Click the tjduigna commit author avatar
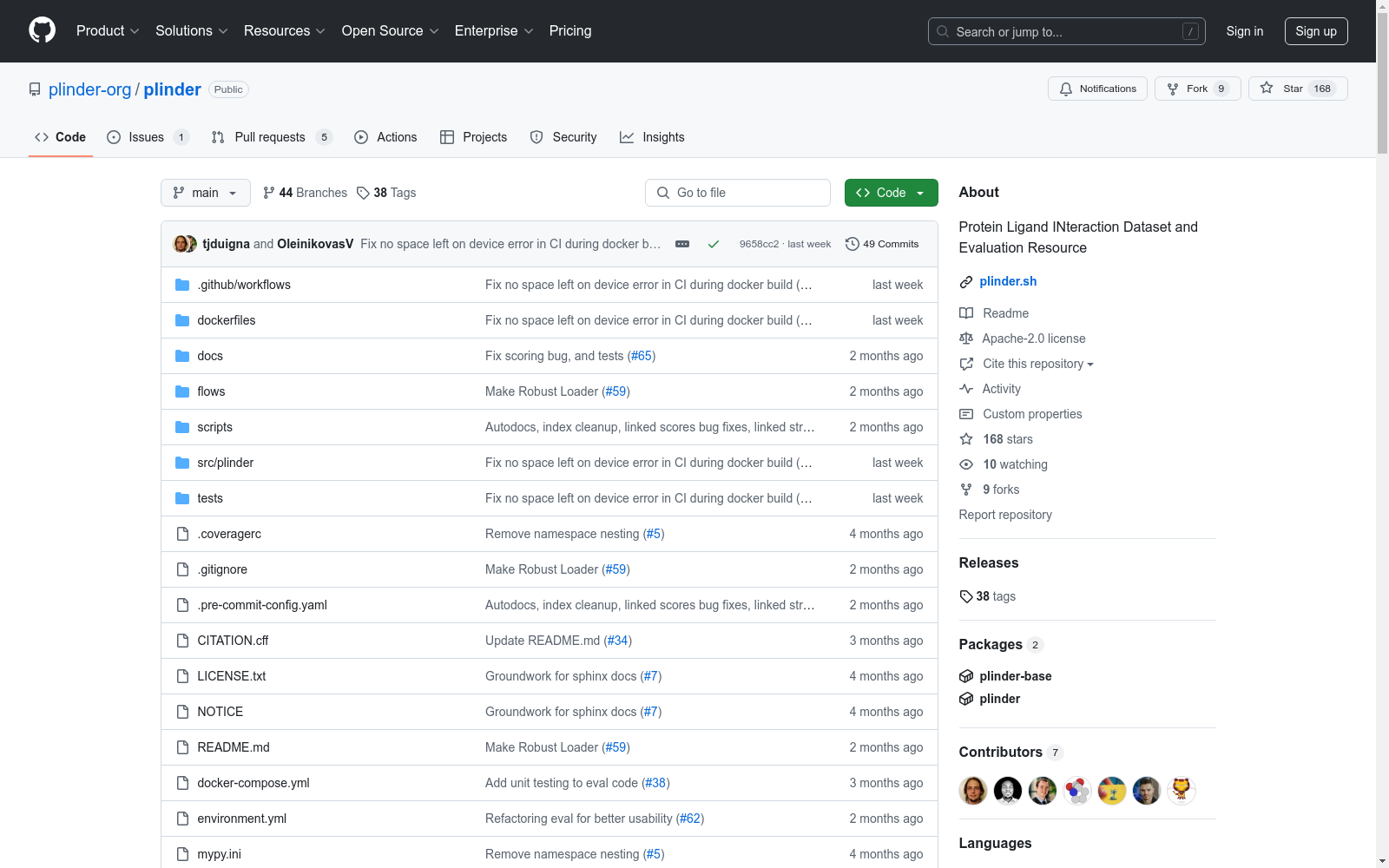1389x868 pixels. coord(181,244)
